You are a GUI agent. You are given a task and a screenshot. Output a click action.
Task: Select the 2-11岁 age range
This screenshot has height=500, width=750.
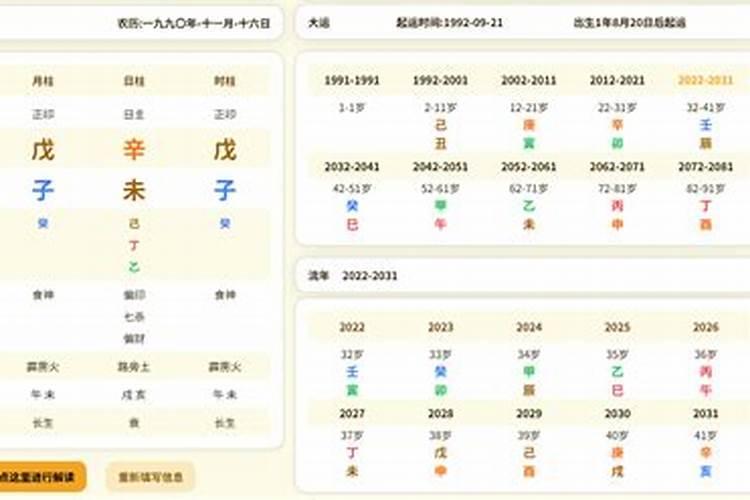pyautogui.click(x=440, y=108)
